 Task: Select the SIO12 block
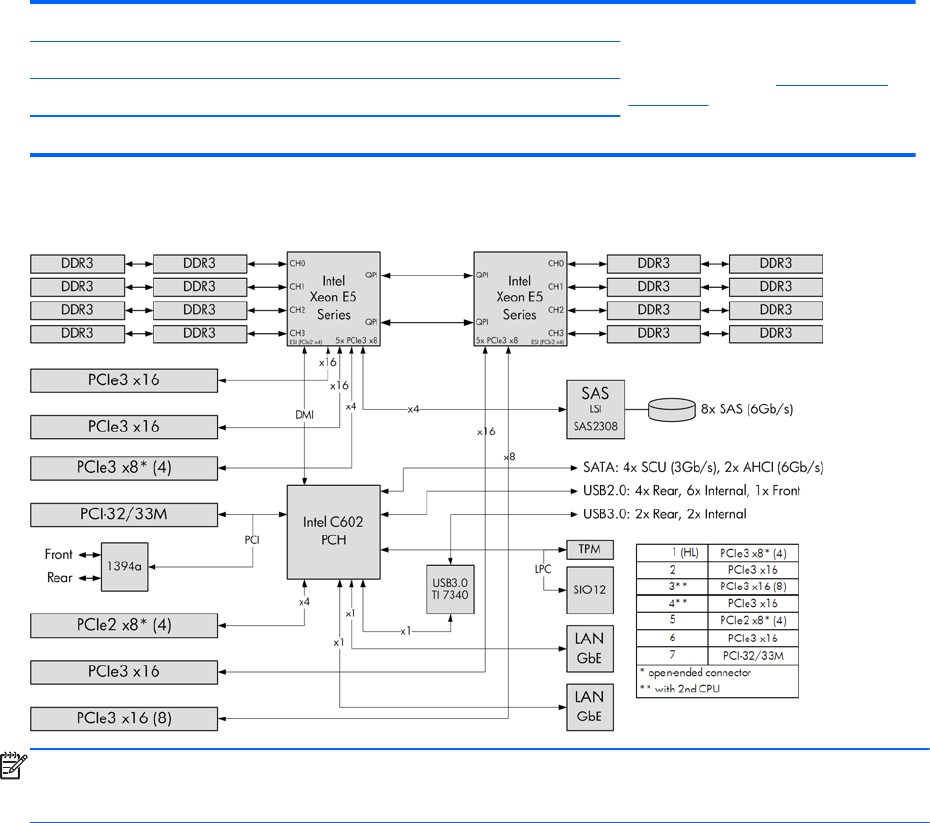coord(590,590)
